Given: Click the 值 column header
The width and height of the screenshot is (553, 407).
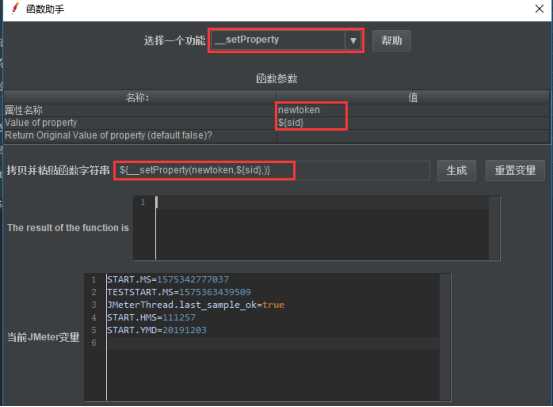Looking at the screenshot, I should coord(413,97).
